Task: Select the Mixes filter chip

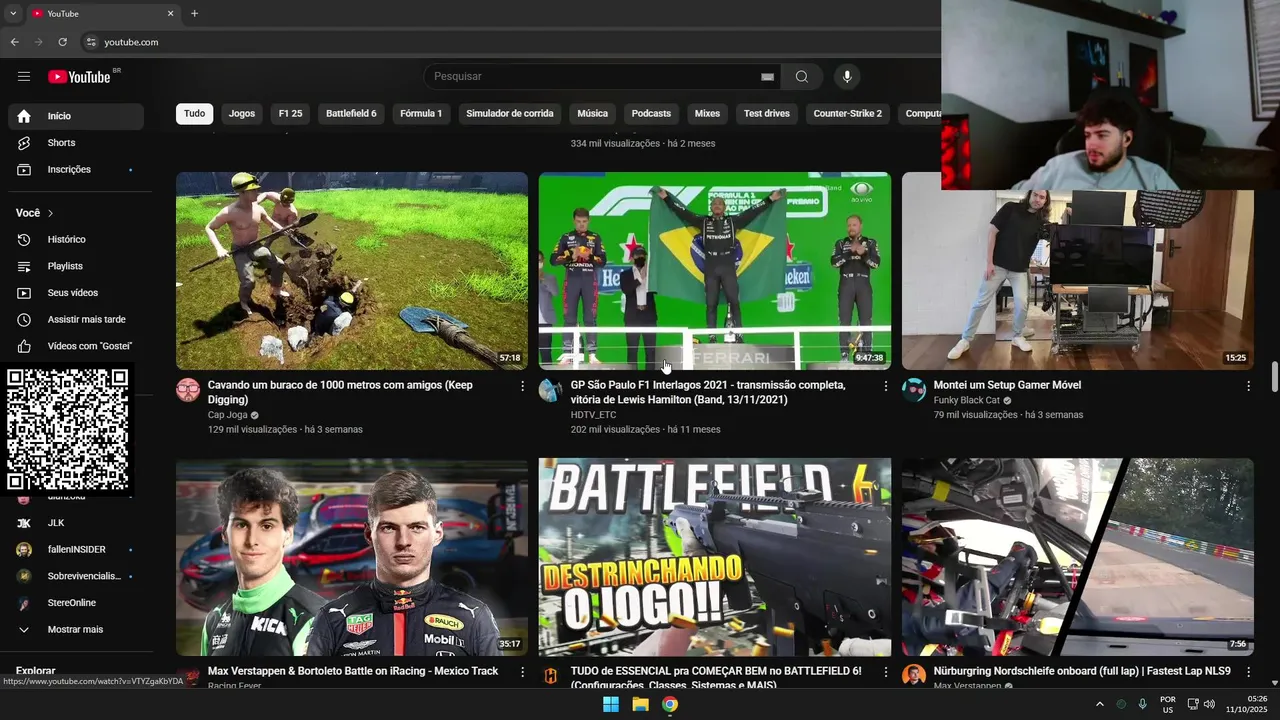Action: pyautogui.click(x=707, y=114)
